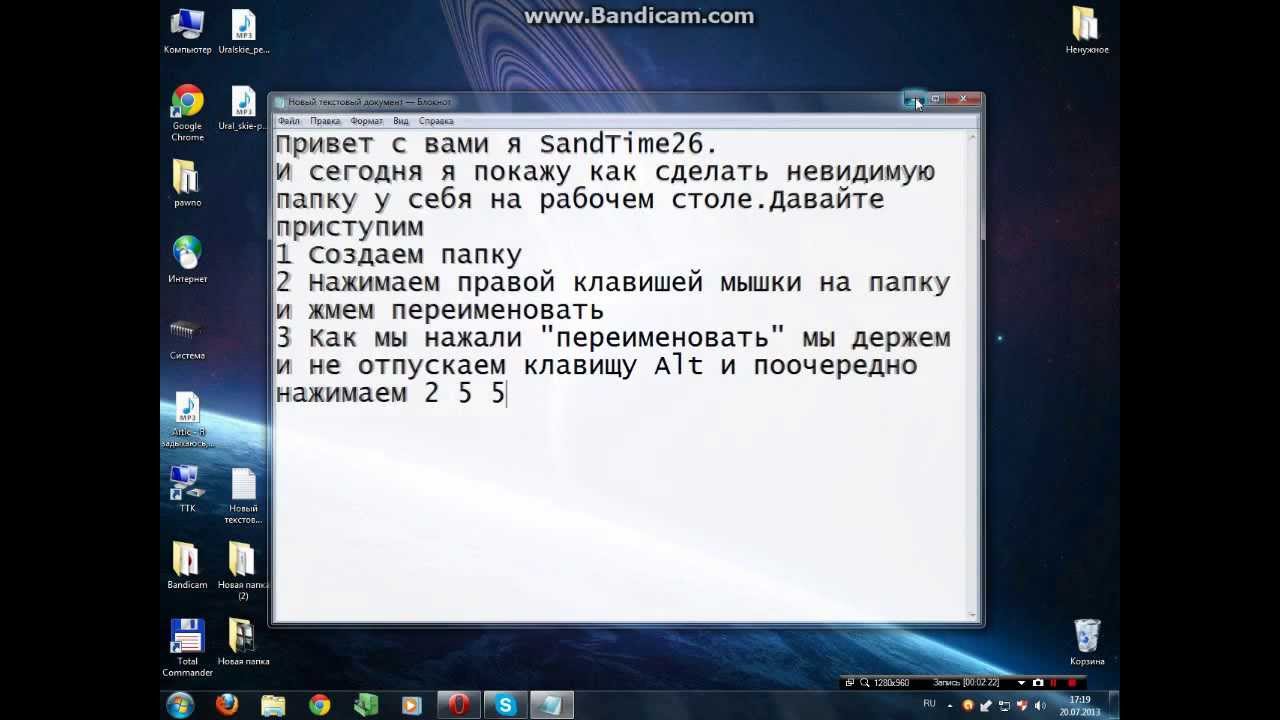Stop the Bandicam recording
The height and width of the screenshot is (720, 1280).
click(1072, 683)
